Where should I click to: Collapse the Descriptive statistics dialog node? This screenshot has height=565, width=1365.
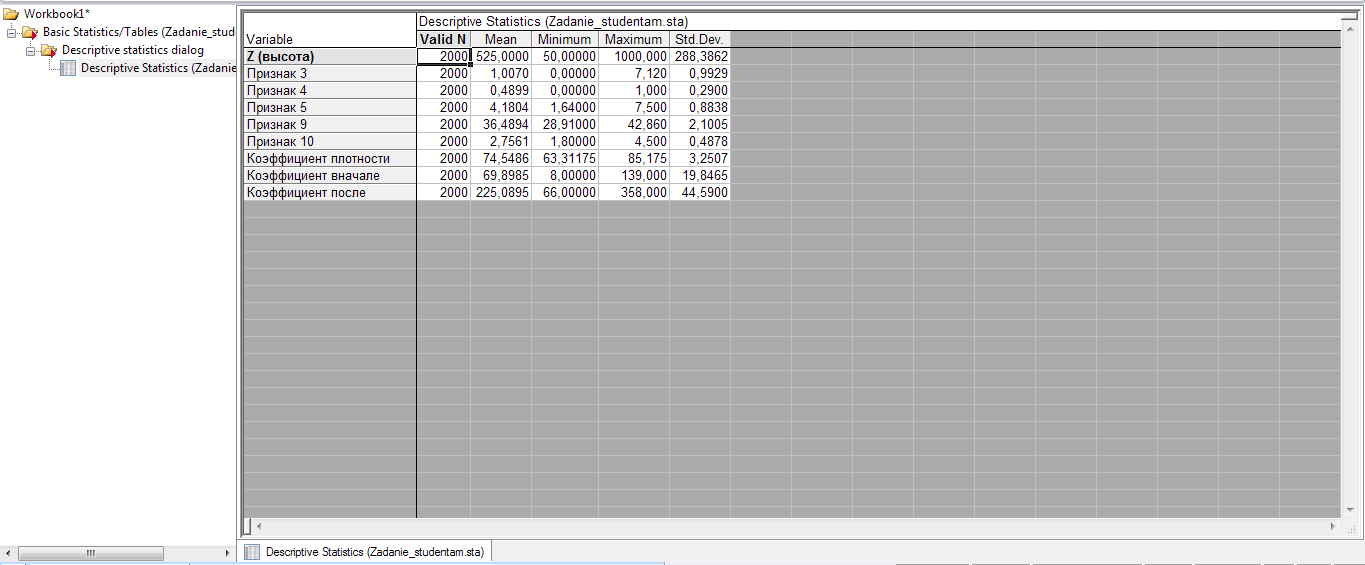click(30, 50)
